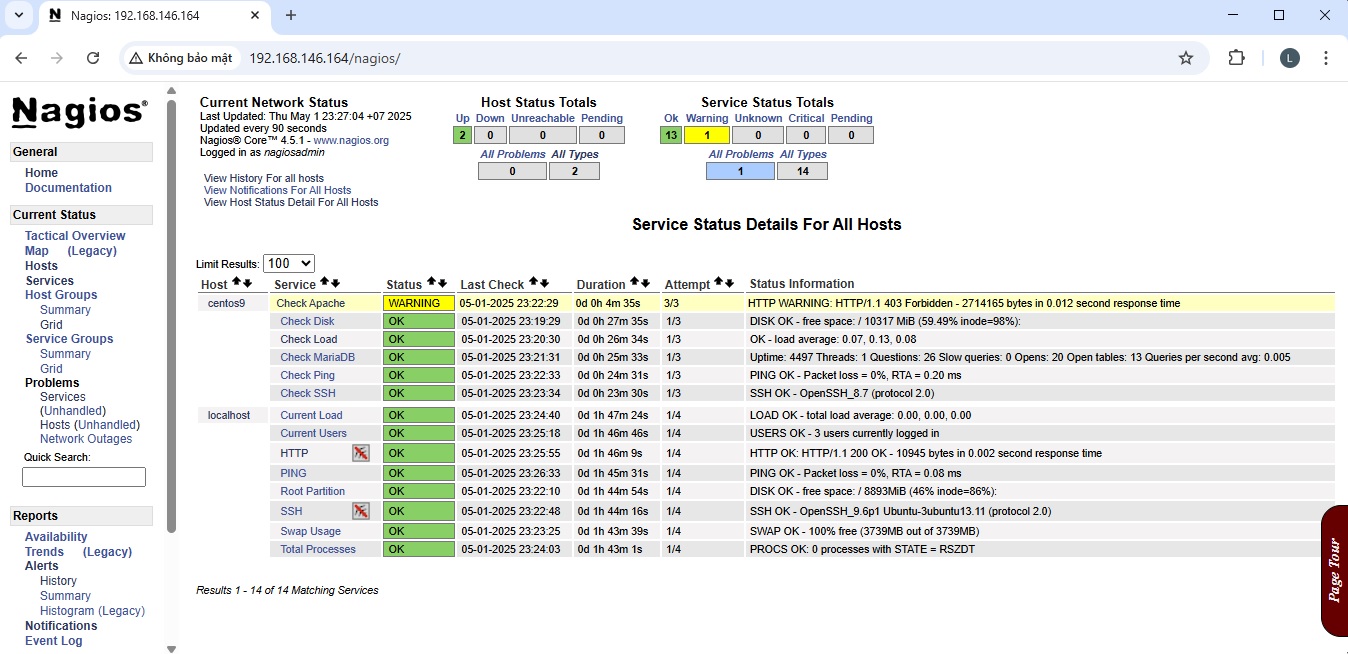Click the descending sort arrow beside Status
Image resolution: width=1348 pixels, height=654 pixels.
tap(442, 284)
